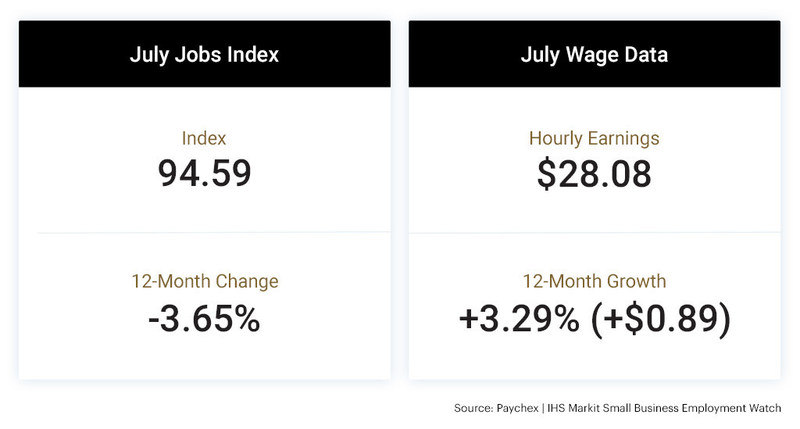Click the divider line in Jobs Index card
Image resolution: width=800 pixels, height=429 pixels.
204,233
